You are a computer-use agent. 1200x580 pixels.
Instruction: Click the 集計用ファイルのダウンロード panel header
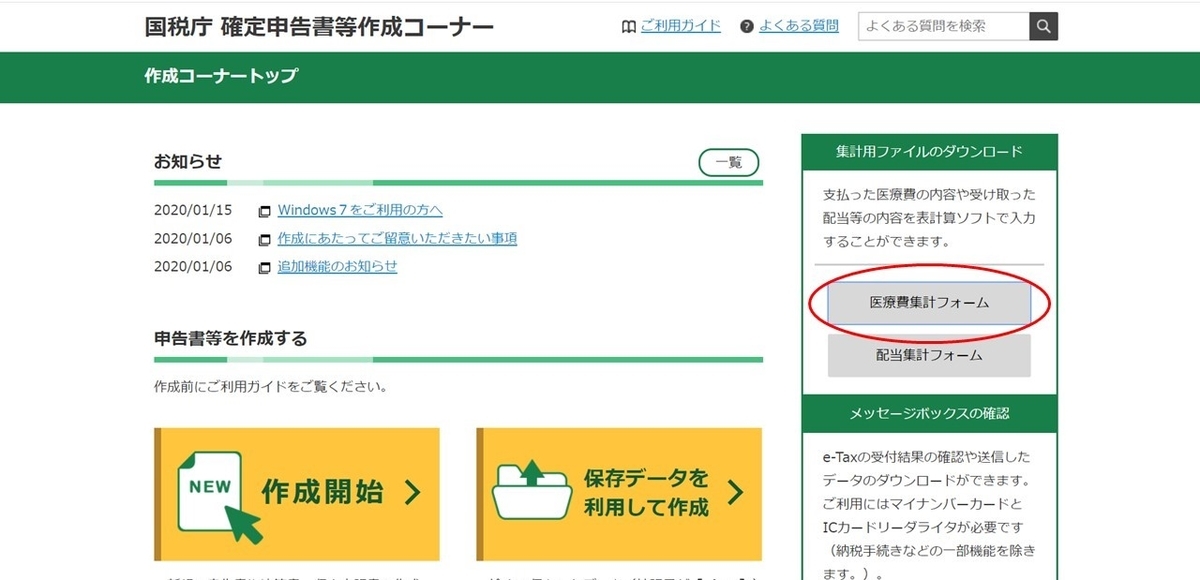click(929, 152)
